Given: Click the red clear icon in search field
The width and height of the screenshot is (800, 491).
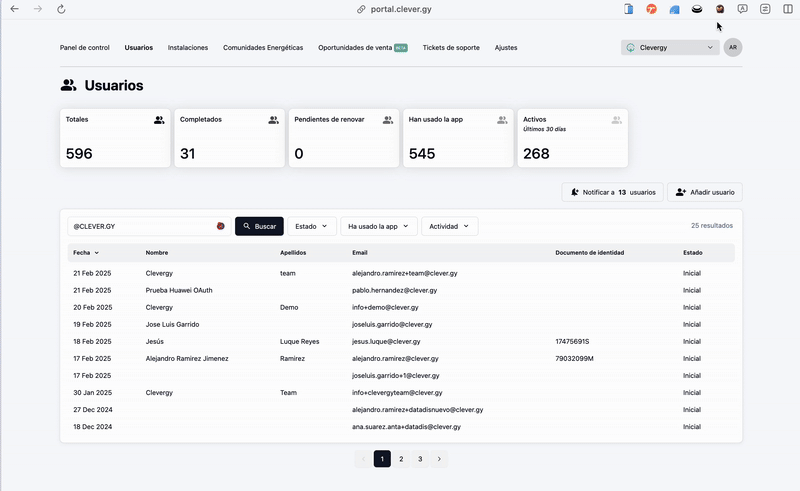Looking at the screenshot, I should coord(220,226).
